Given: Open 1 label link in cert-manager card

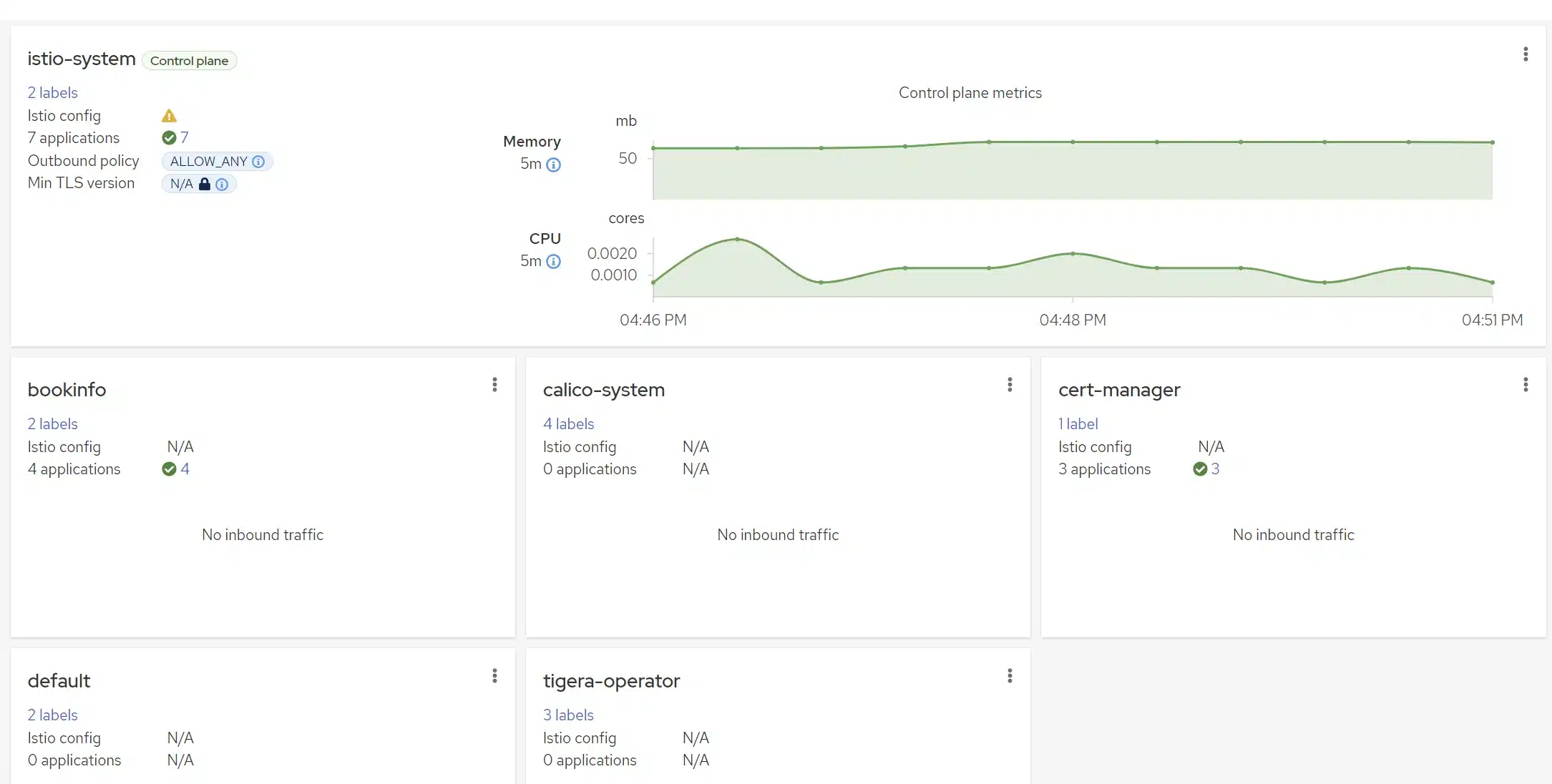Looking at the screenshot, I should 1078,424.
